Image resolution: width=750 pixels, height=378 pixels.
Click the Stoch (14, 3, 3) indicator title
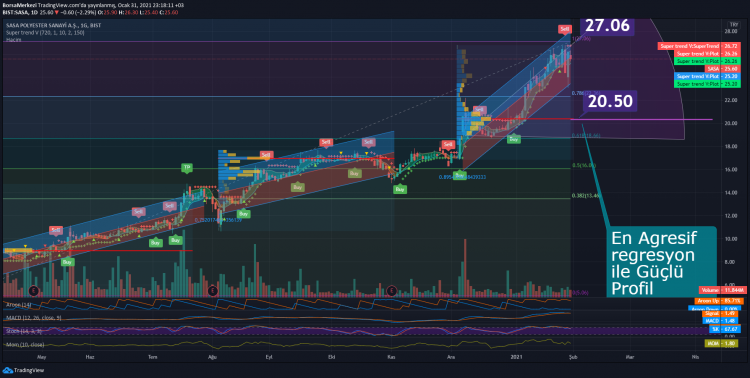(x=24, y=331)
